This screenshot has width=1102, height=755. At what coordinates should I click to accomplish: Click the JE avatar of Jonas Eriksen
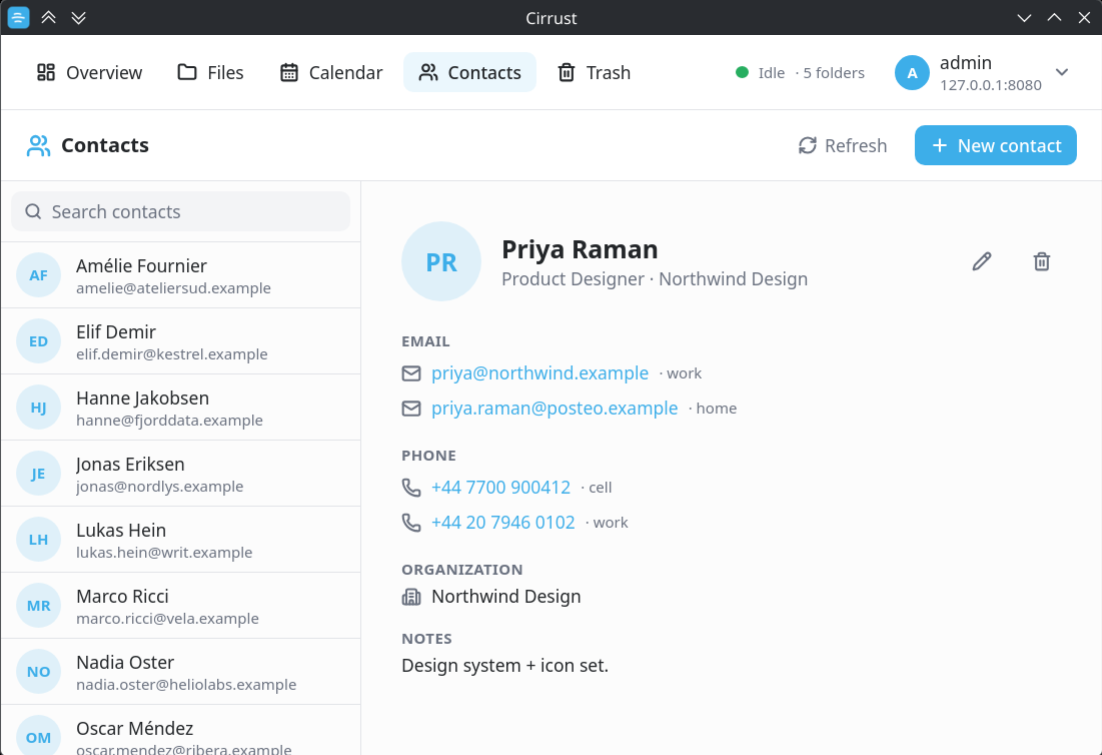click(39, 474)
